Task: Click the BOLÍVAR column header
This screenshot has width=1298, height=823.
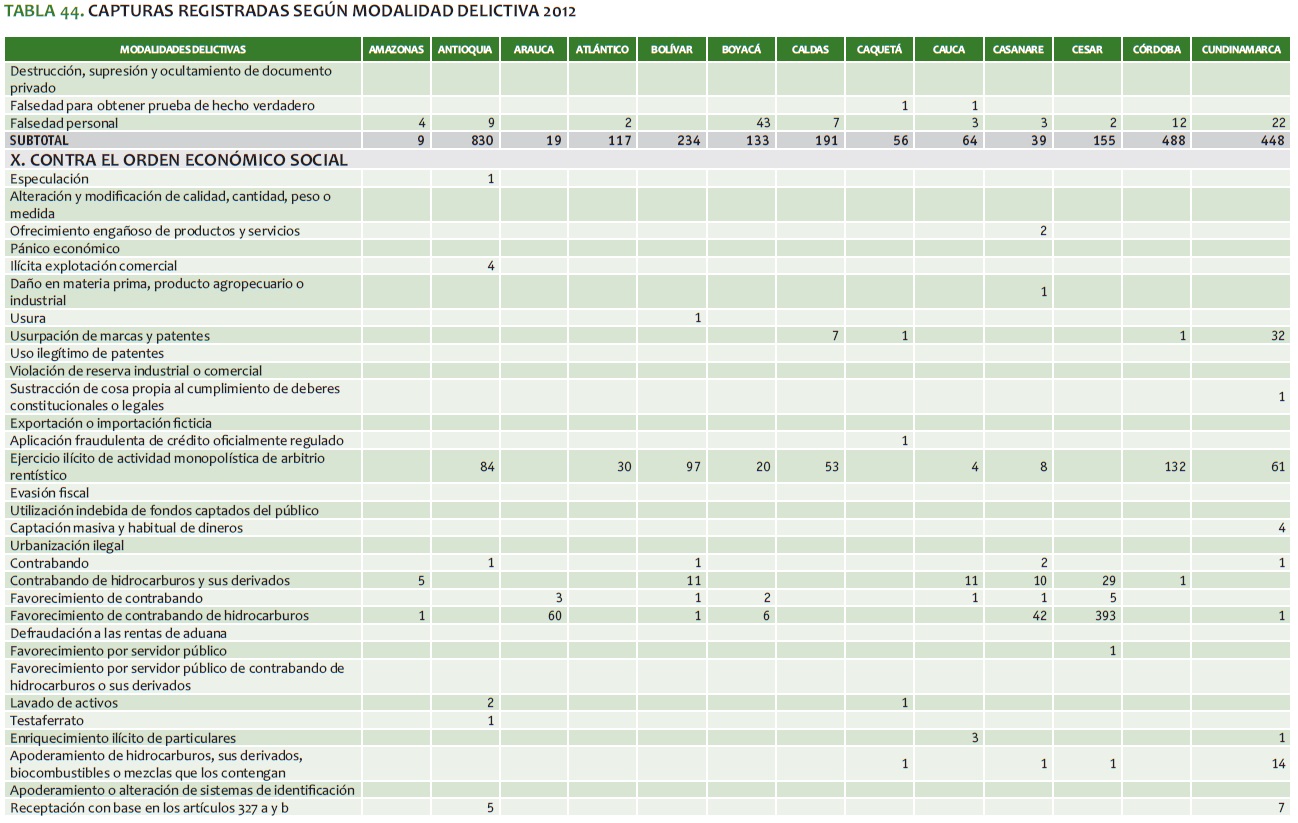Action: pos(671,49)
